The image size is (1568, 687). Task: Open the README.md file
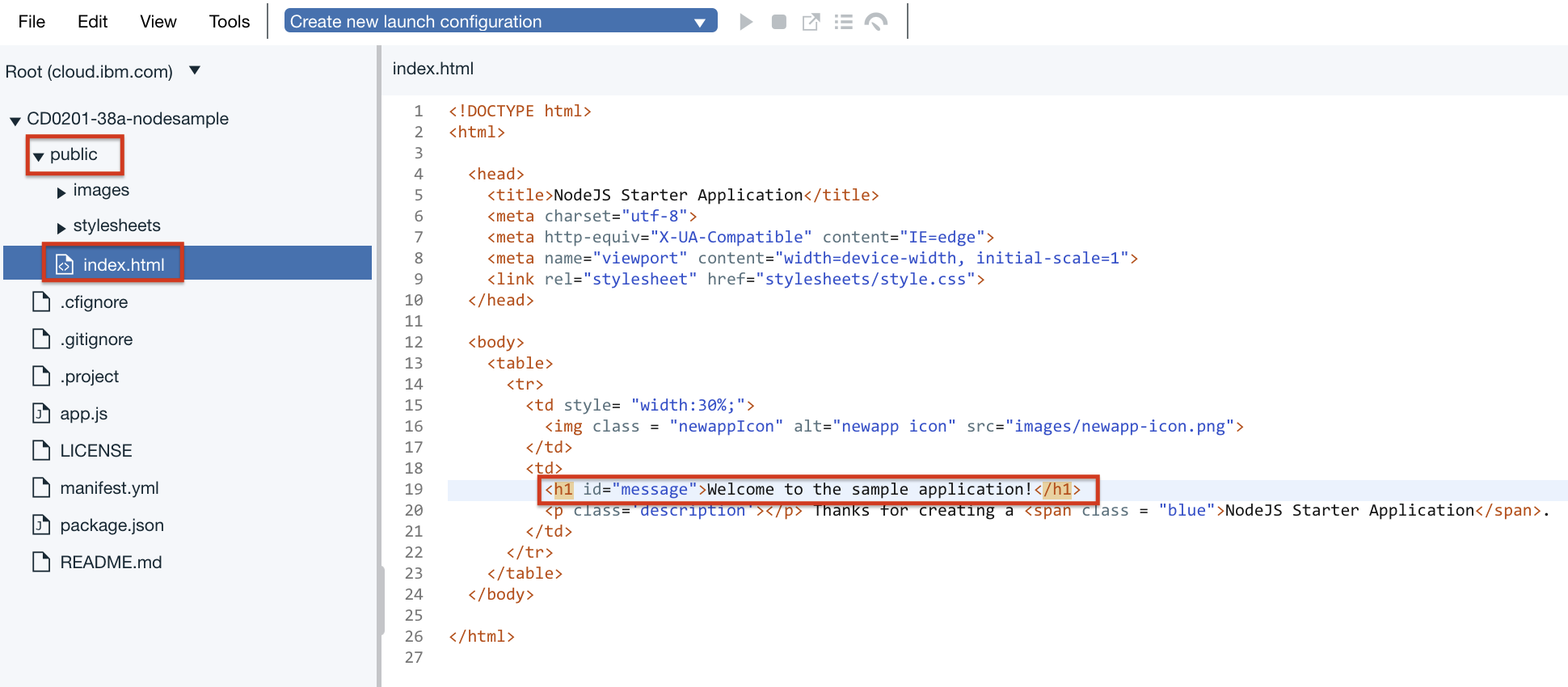[x=111, y=563]
